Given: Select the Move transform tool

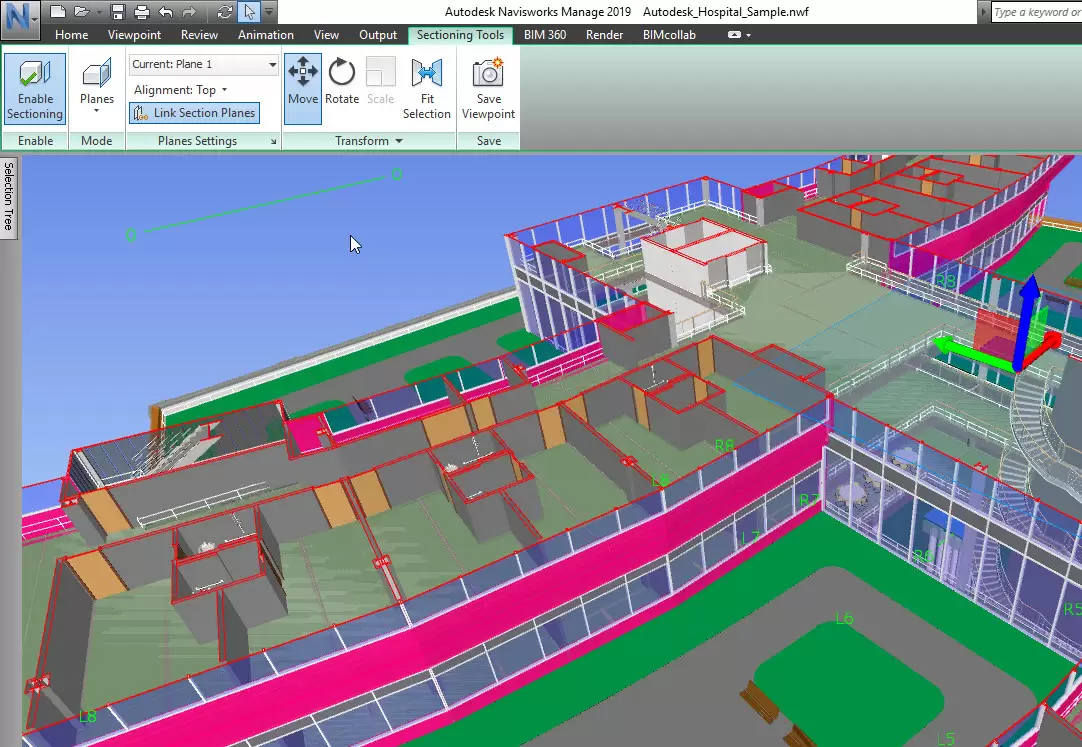Looking at the screenshot, I should coord(303,82).
